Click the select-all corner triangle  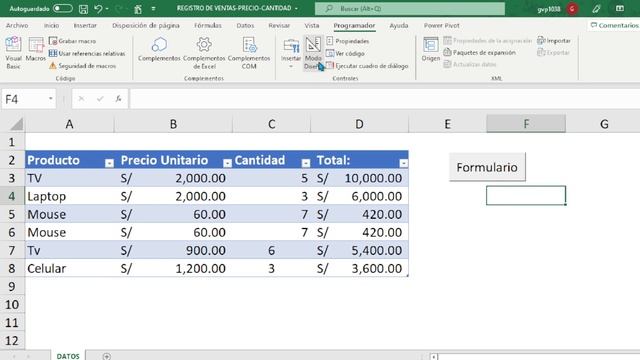[x=17, y=124]
